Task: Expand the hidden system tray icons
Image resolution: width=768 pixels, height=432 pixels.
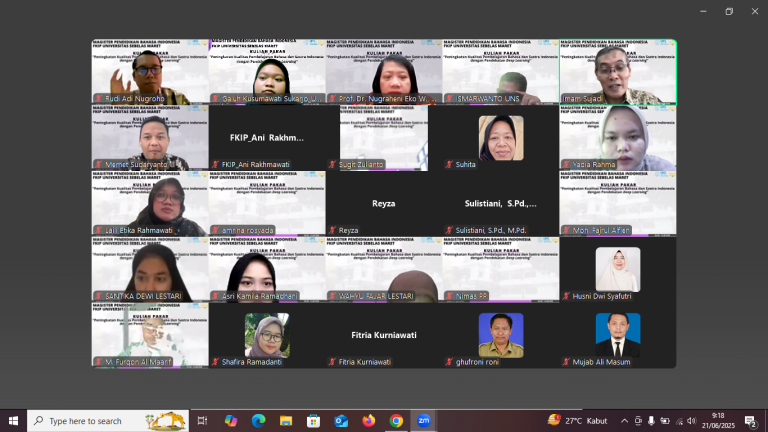Action: tap(624, 421)
